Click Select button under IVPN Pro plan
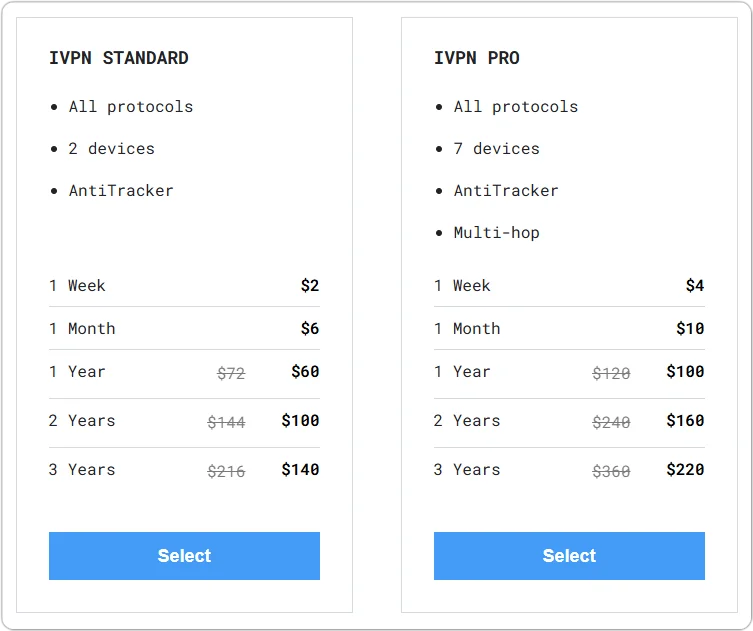The width and height of the screenshot is (753, 631). click(569, 556)
